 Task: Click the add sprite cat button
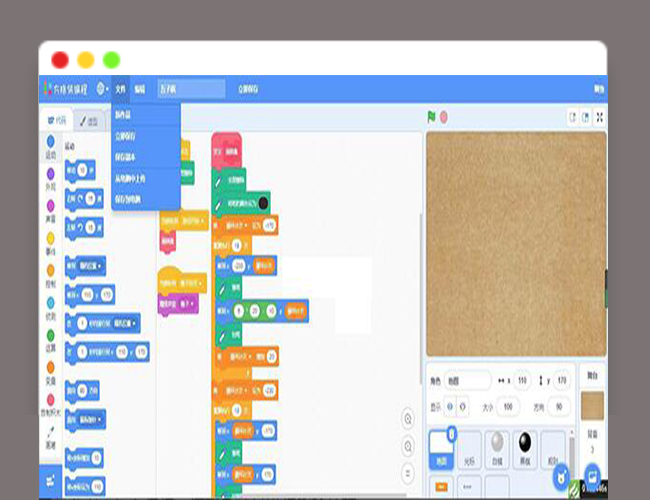pyautogui.click(x=562, y=476)
